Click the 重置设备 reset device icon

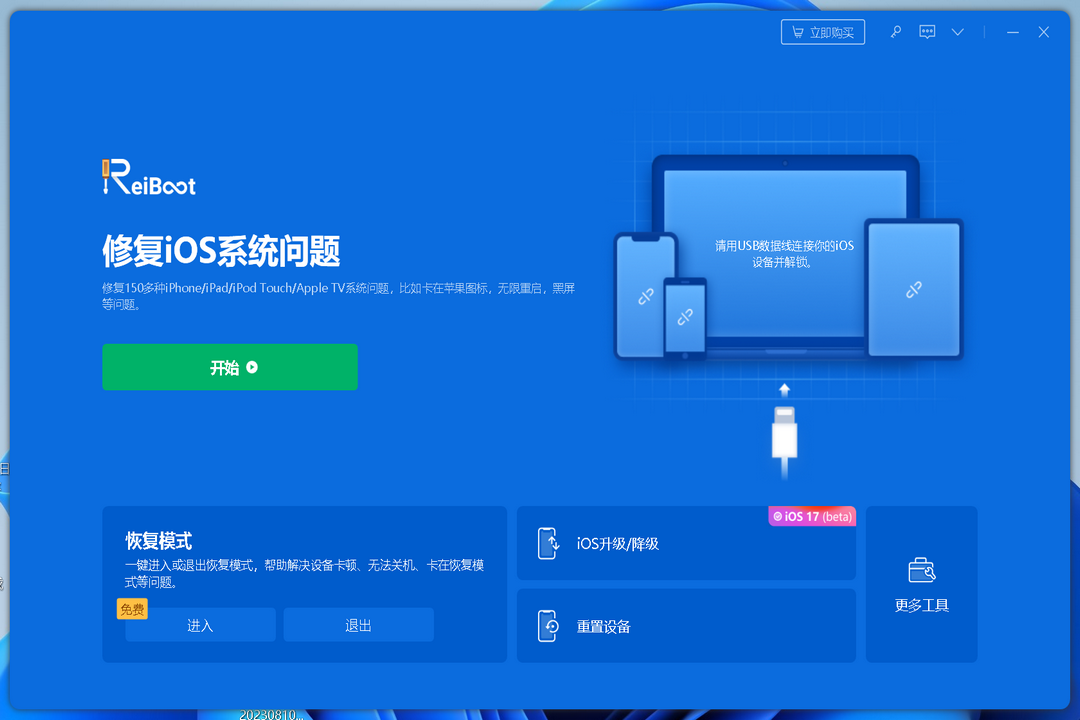(x=549, y=625)
